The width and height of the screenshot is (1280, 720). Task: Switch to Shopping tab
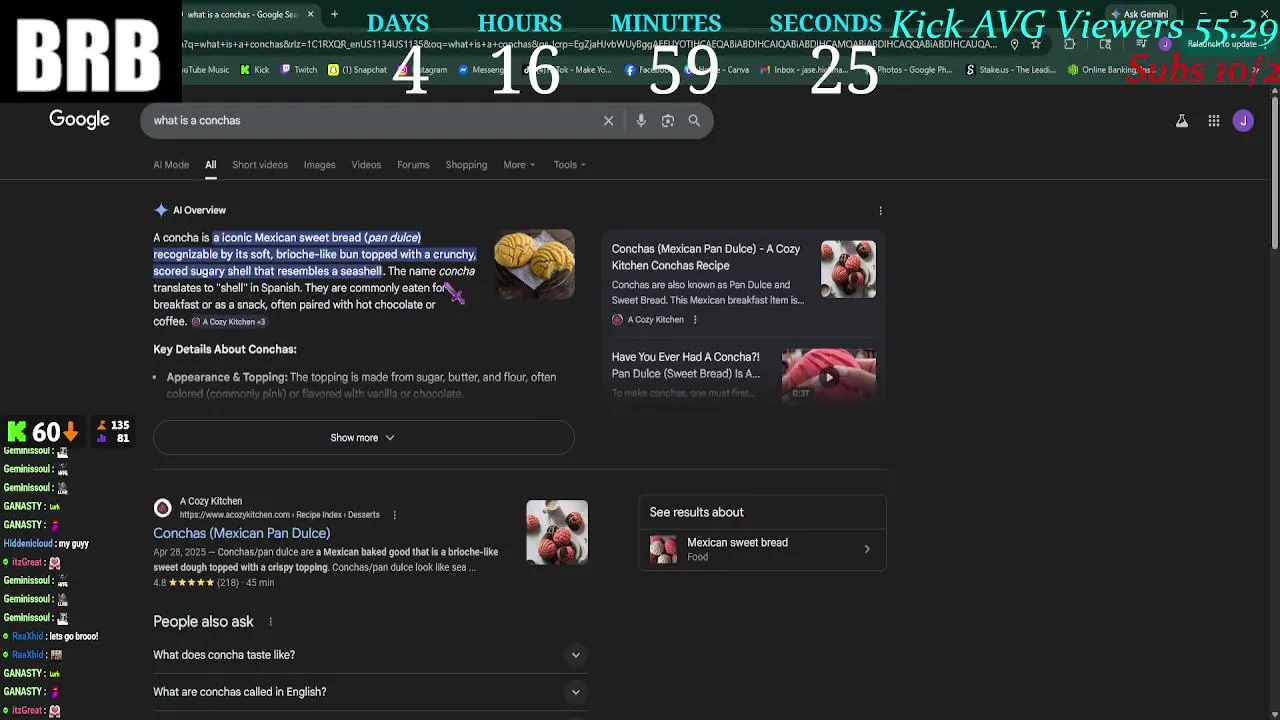click(466, 165)
